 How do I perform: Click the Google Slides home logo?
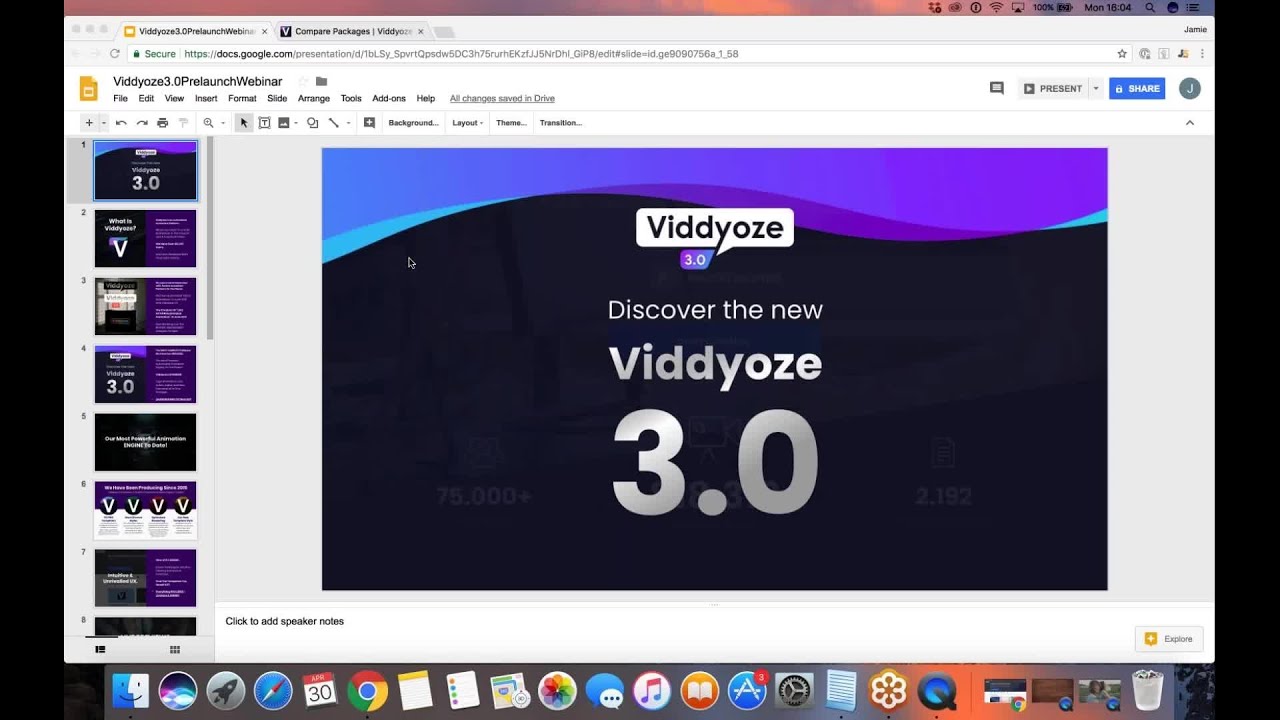click(x=89, y=89)
